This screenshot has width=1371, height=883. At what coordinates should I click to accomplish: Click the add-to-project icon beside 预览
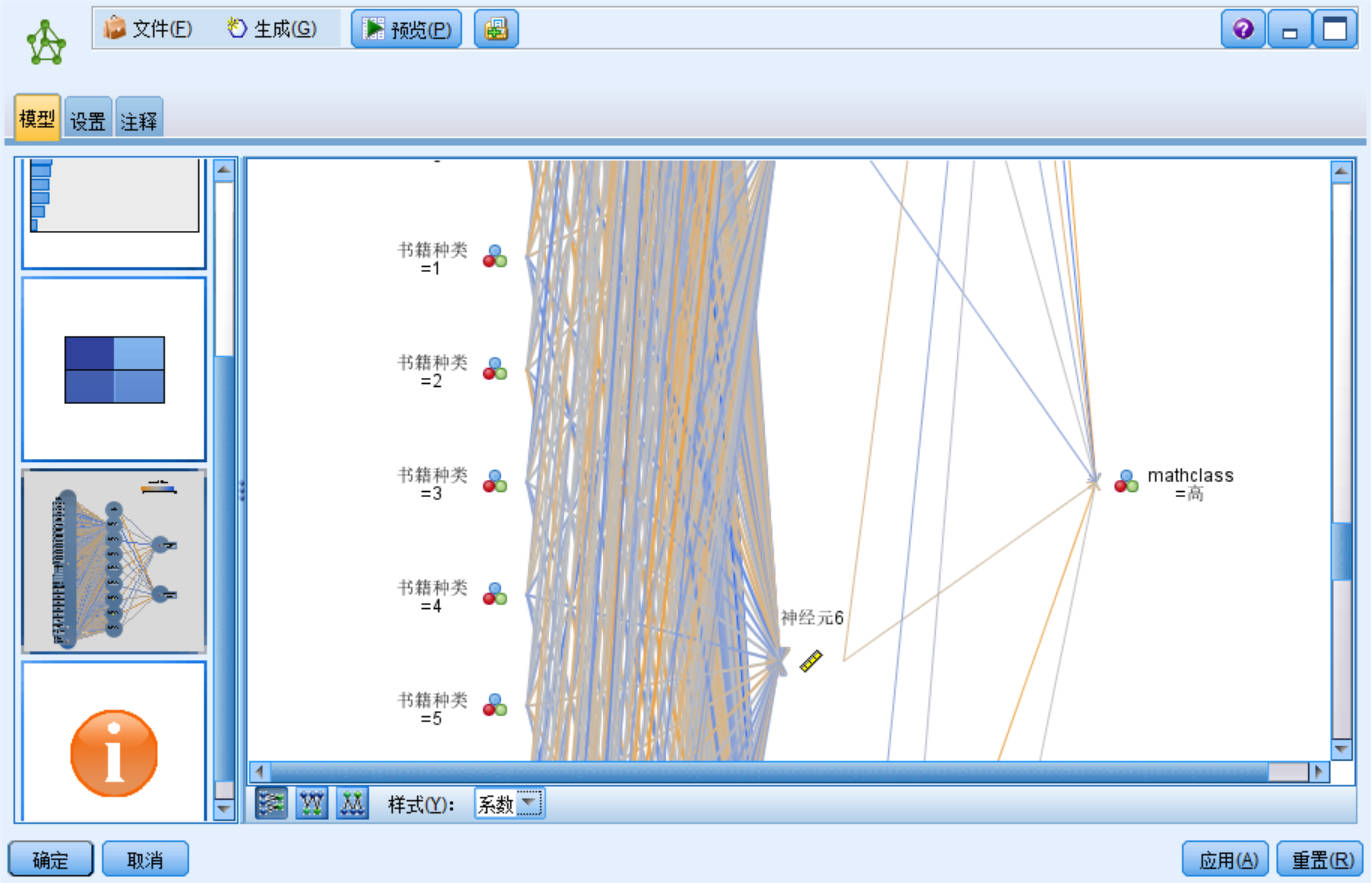[496, 29]
